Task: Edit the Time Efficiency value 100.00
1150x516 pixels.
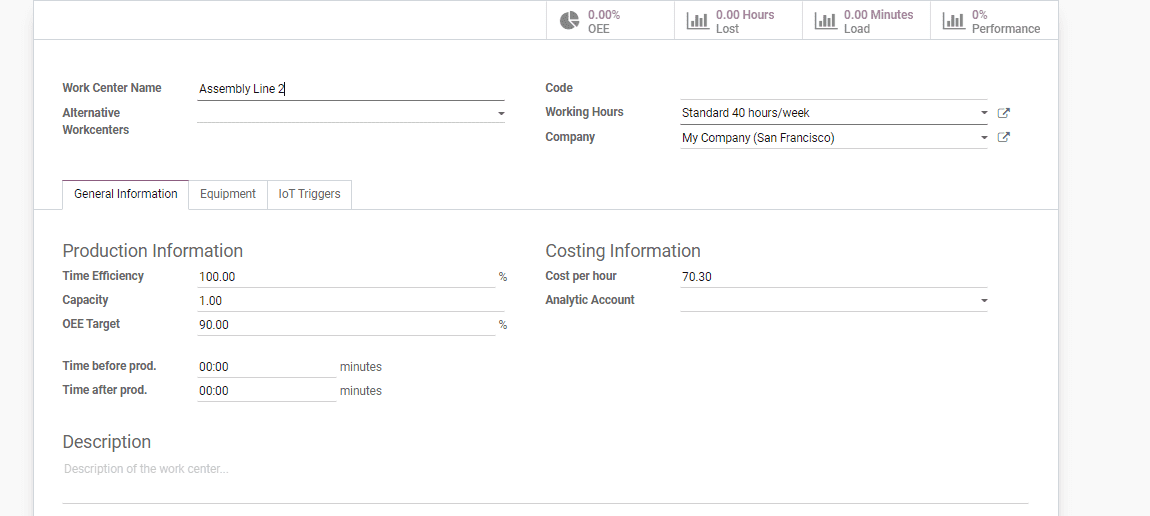Action: pos(346,277)
